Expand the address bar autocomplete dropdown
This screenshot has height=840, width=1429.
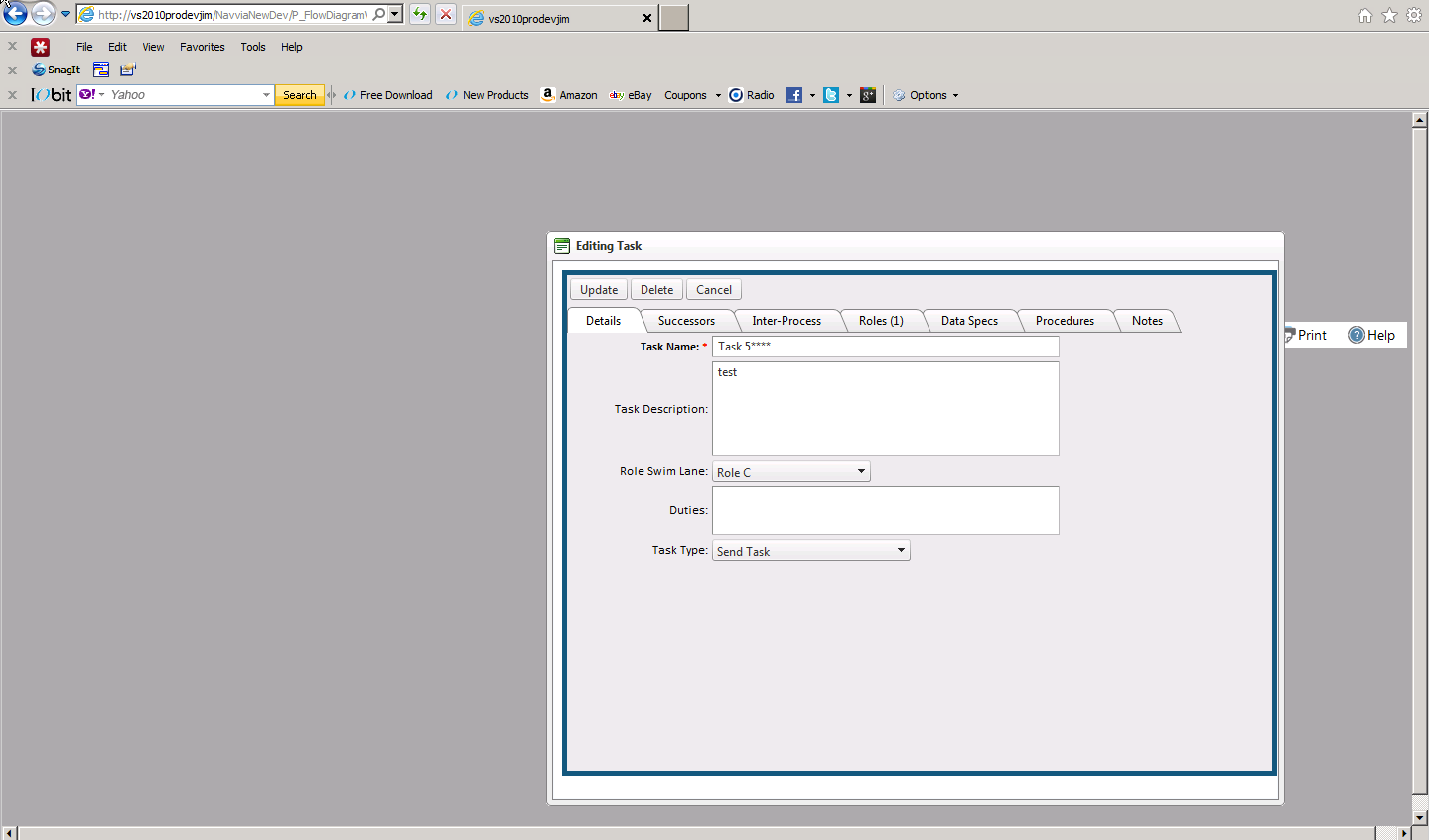395,15
